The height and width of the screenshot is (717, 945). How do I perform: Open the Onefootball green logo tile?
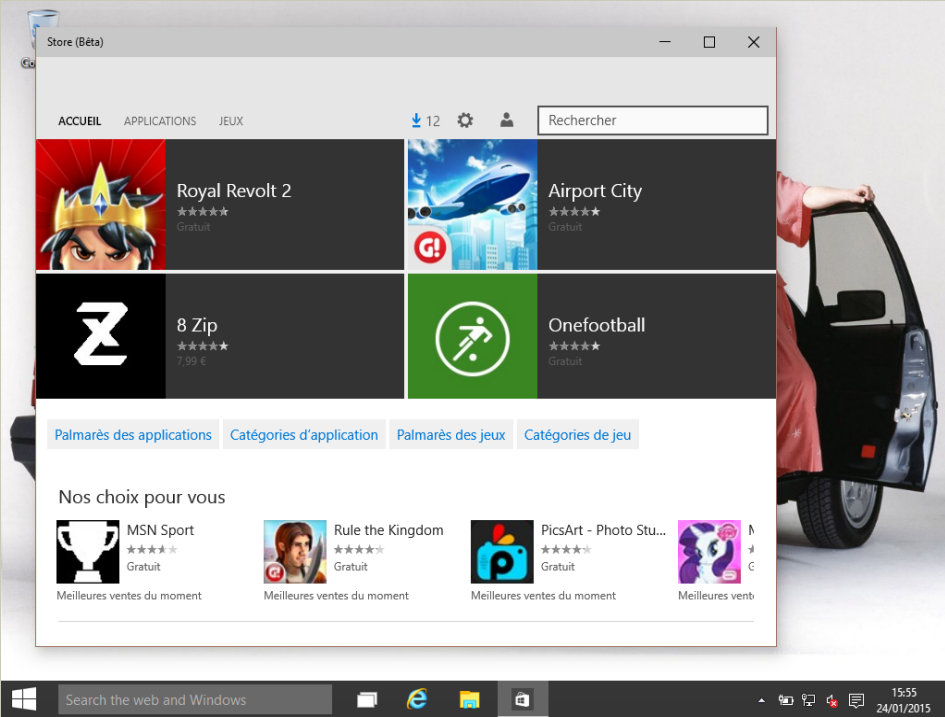click(472, 336)
